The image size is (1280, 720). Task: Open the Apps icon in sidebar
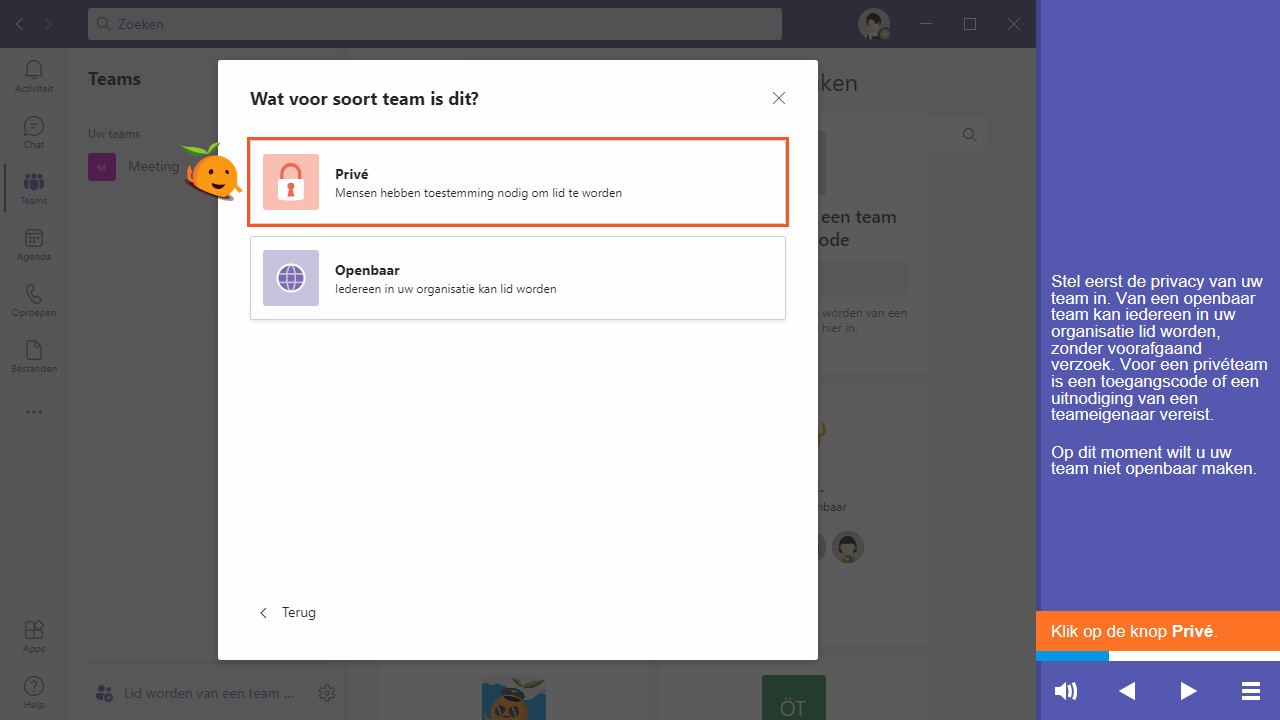tap(34, 636)
